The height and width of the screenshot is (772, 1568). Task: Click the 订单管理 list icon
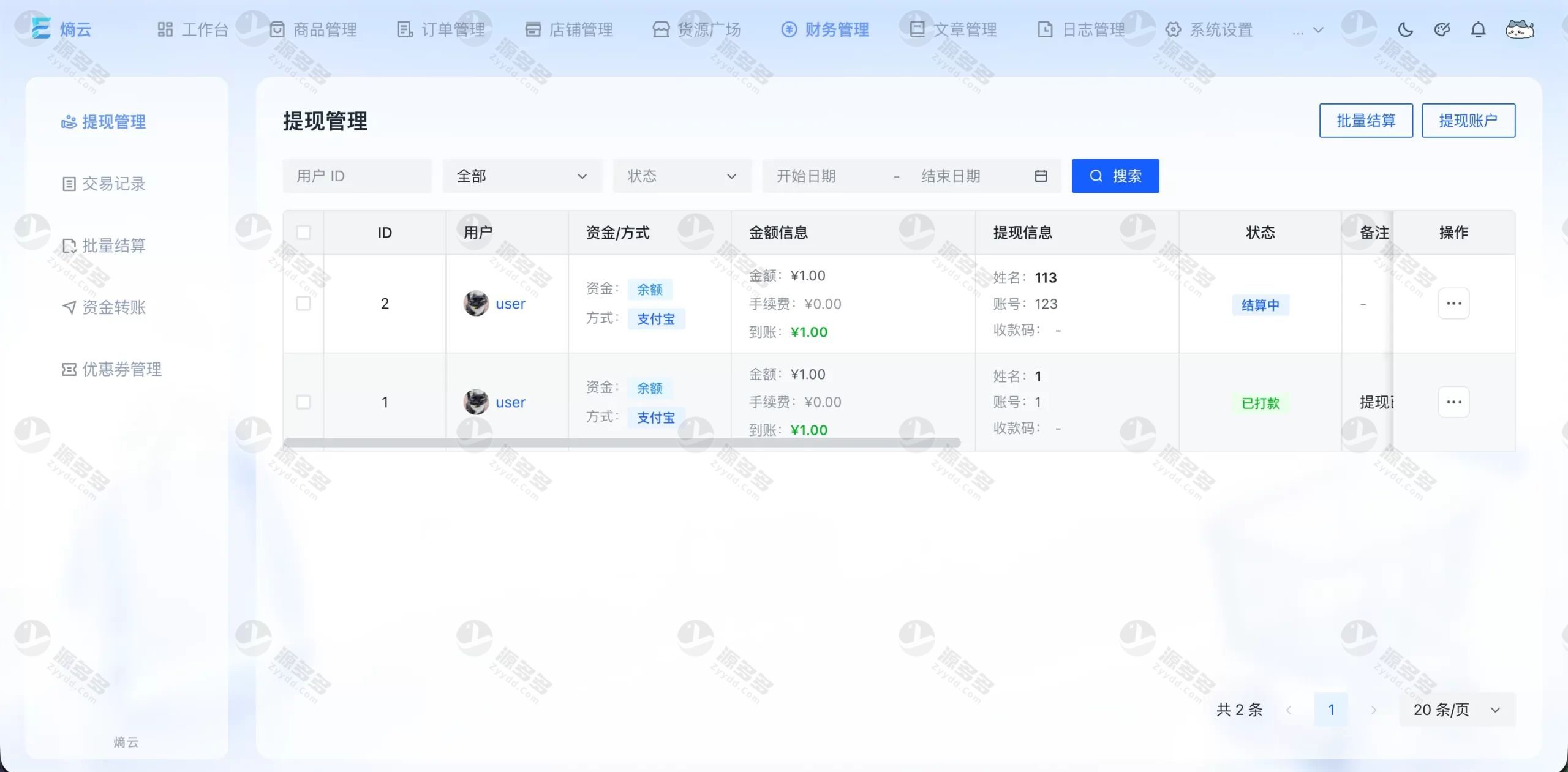pos(405,29)
